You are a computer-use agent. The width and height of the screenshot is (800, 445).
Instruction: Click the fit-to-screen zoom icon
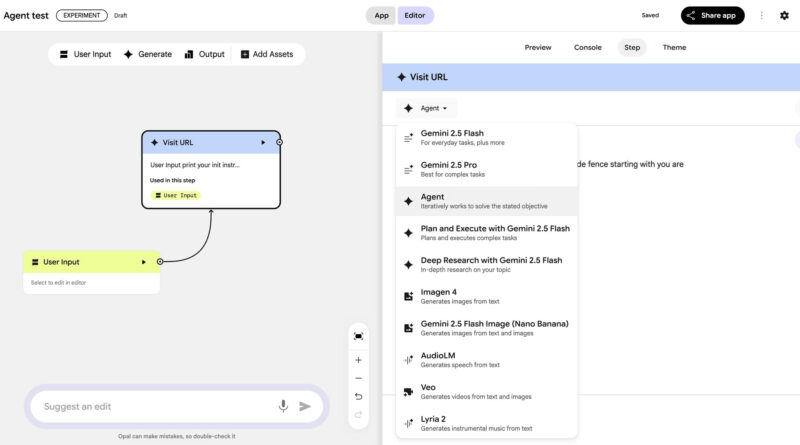[x=359, y=336]
